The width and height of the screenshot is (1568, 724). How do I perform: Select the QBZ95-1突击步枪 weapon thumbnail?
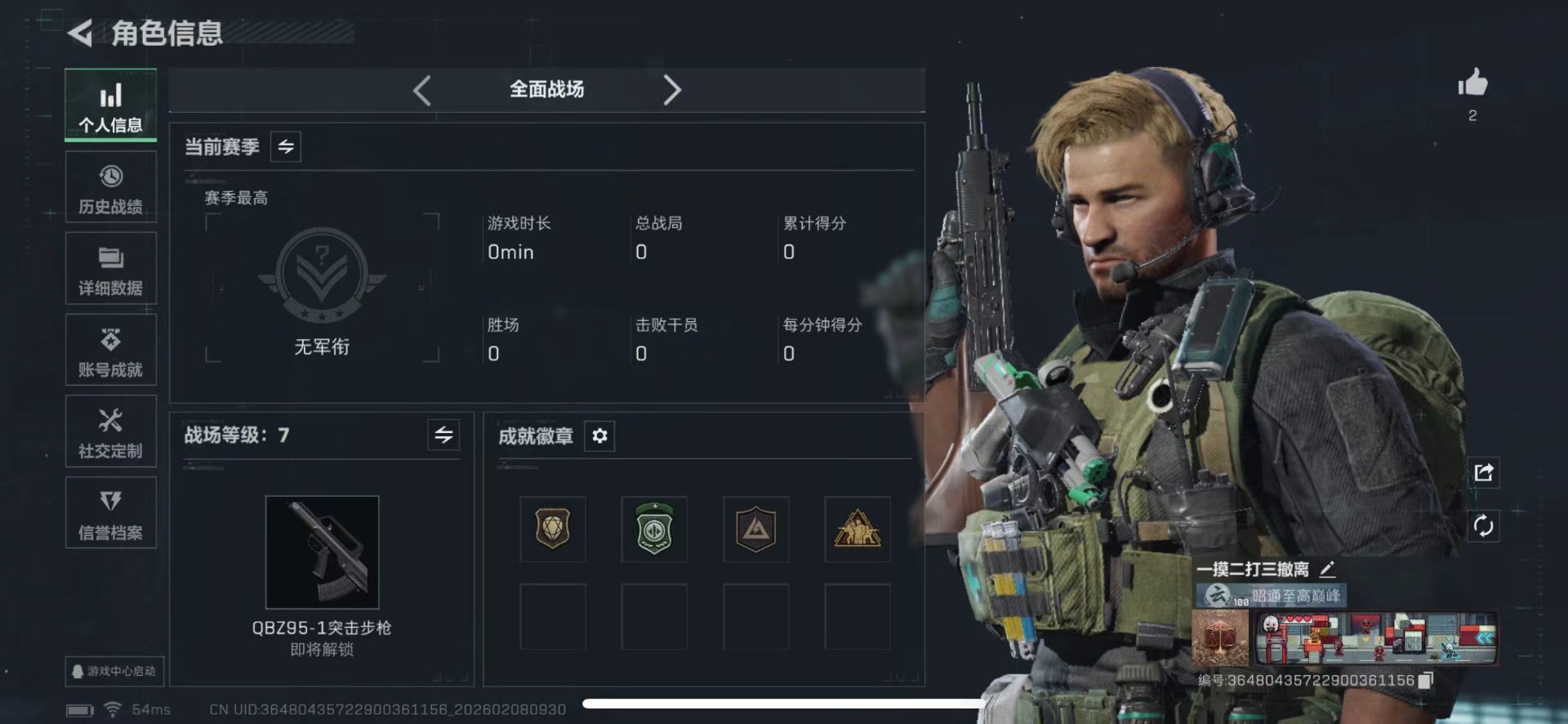(x=322, y=552)
